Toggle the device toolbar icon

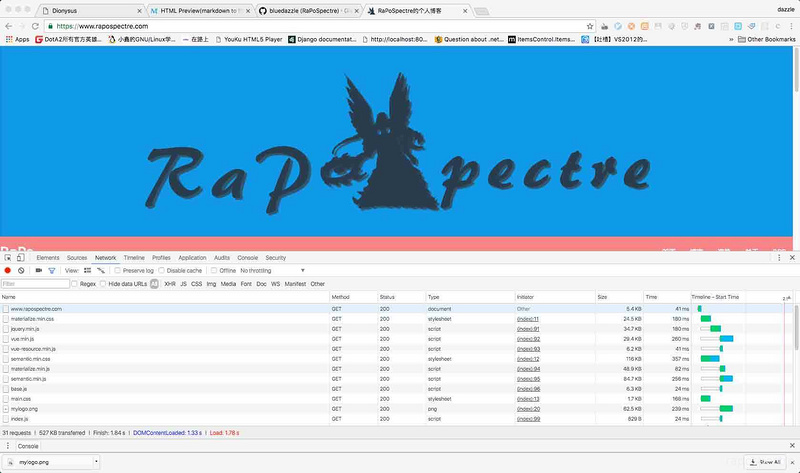click(x=20, y=258)
